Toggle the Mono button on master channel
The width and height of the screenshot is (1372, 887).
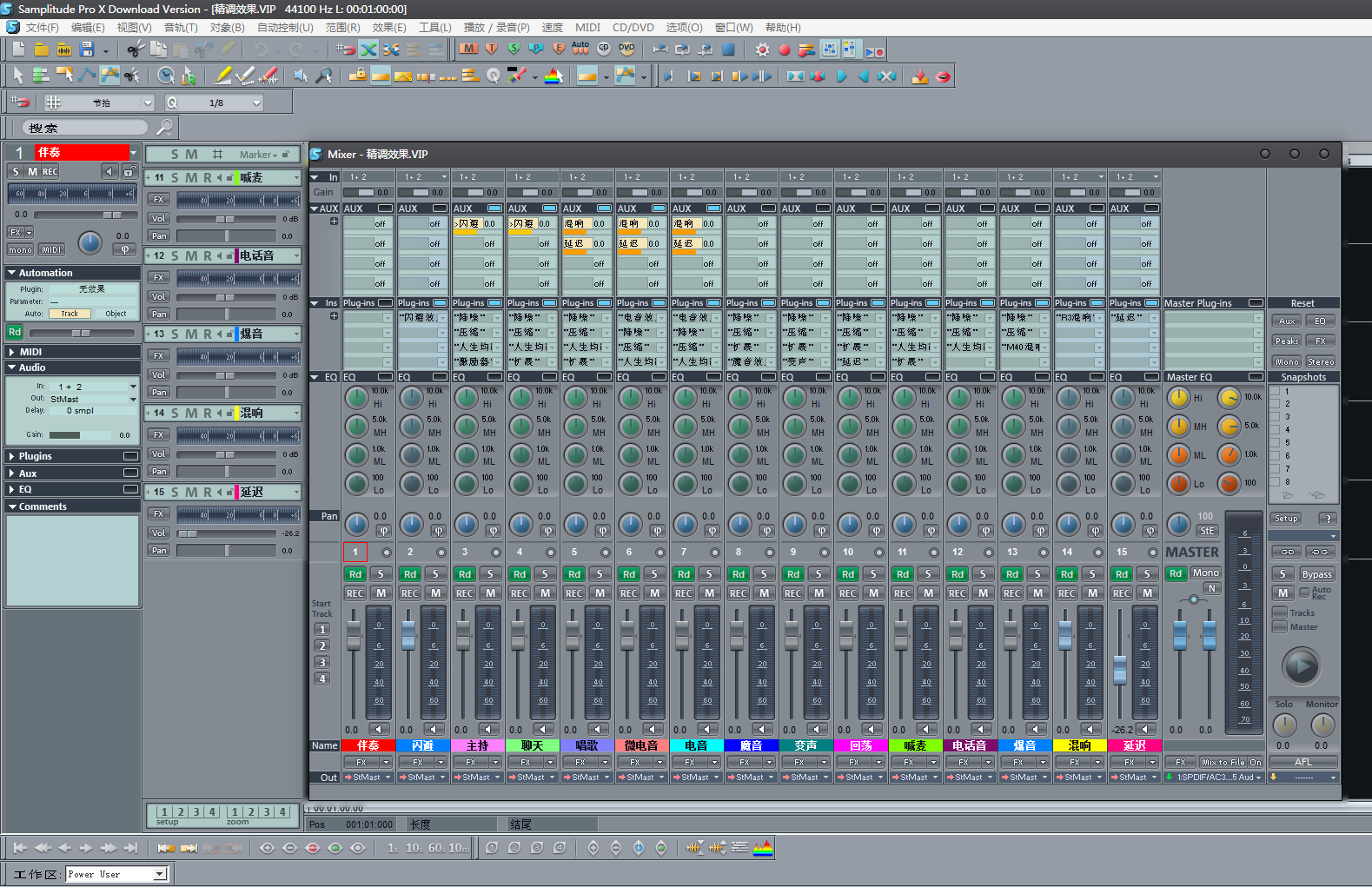click(x=1205, y=573)
